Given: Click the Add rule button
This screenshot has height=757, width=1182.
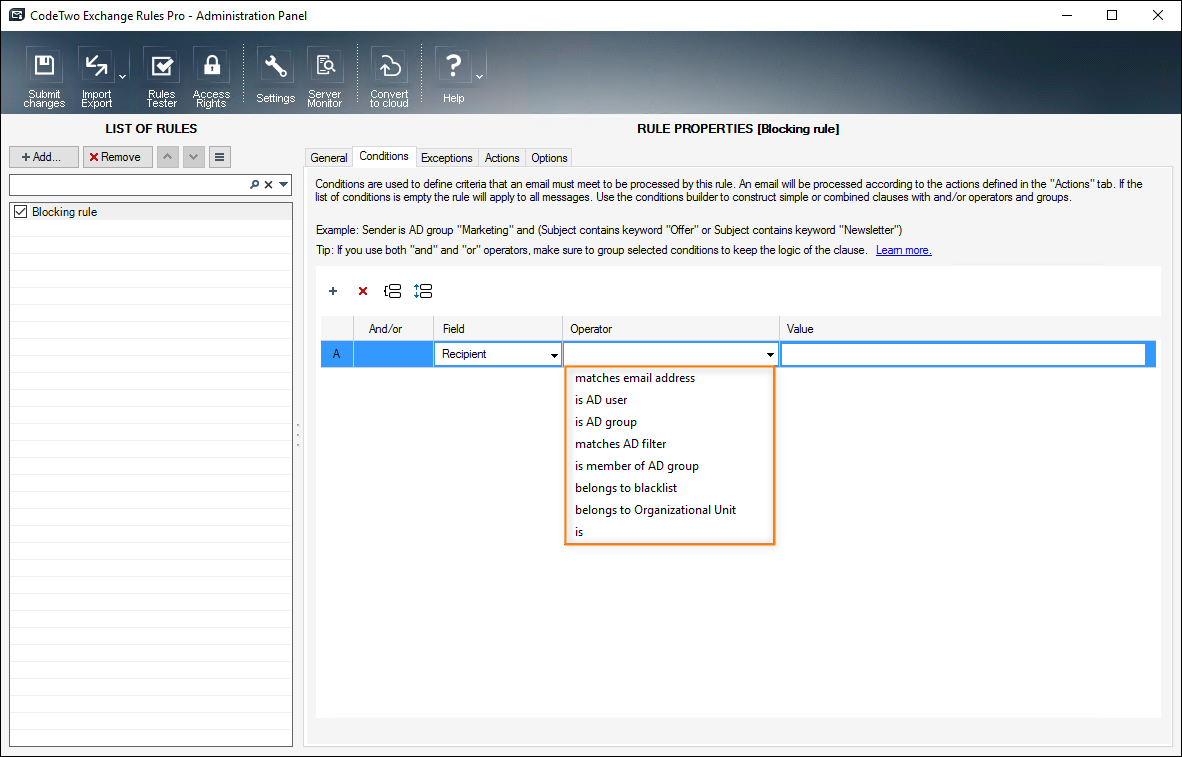Looking at the screenshot, I should pyautogui.click(x=44, y=157).
